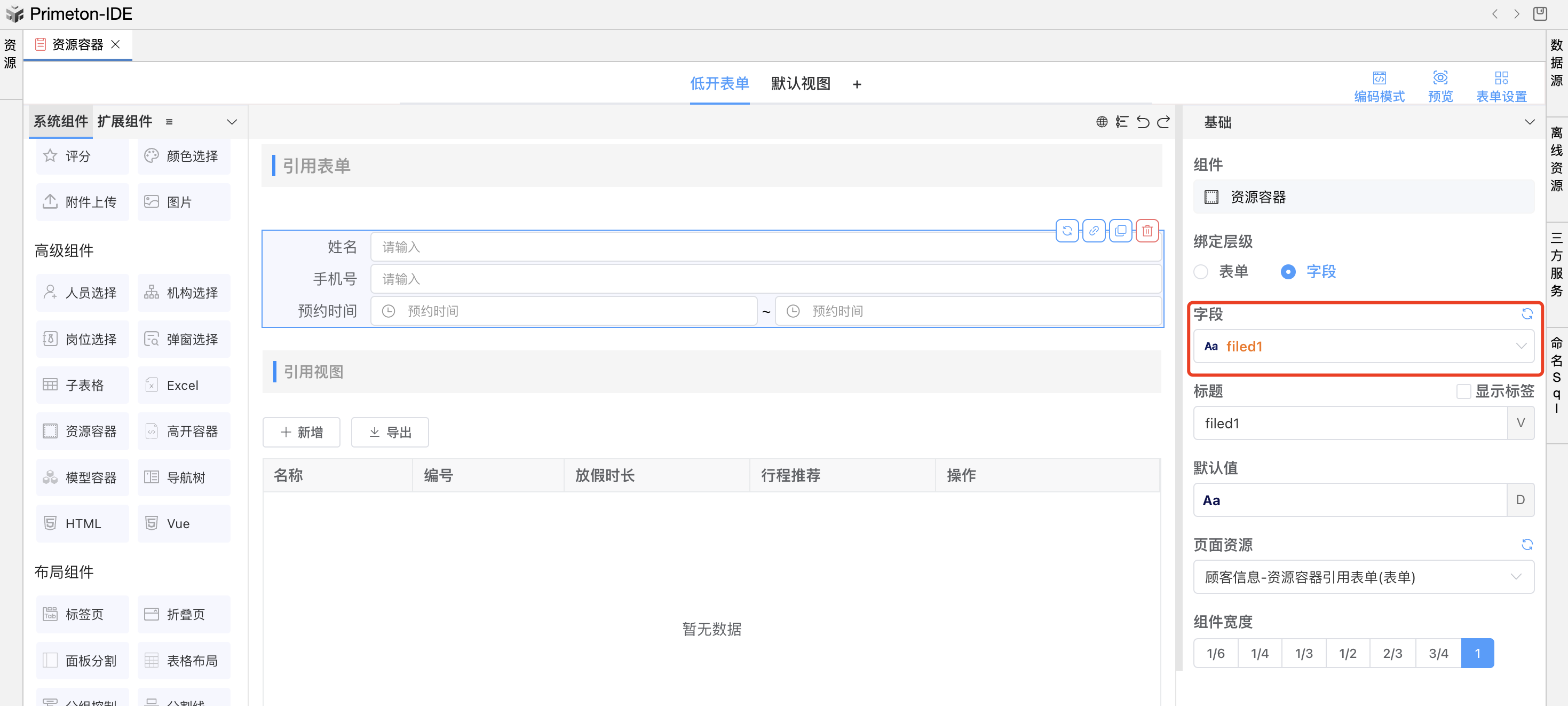Click the 导出 export button

pyautogui.click(x=390, y=432)
